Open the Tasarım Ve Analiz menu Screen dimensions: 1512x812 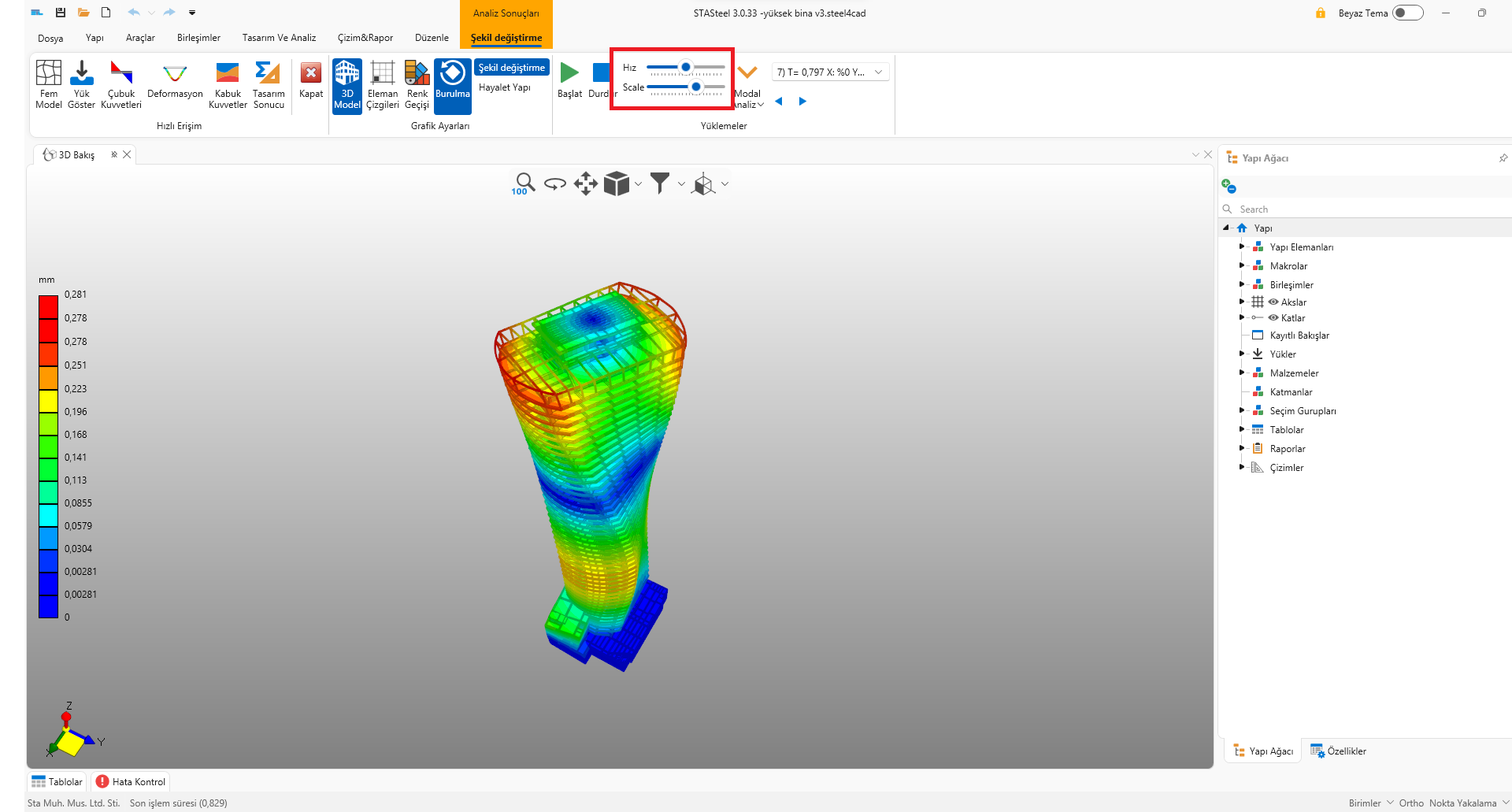click(x=279, y=38)
